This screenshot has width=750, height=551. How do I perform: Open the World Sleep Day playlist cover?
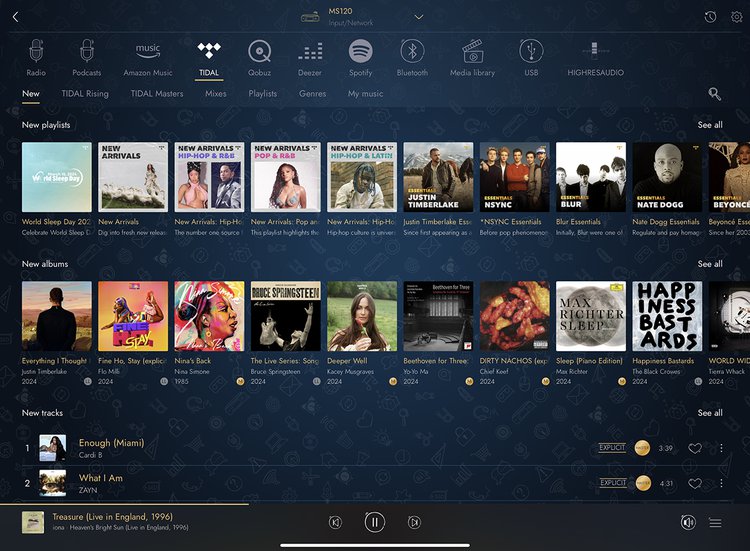coord(56,177)
